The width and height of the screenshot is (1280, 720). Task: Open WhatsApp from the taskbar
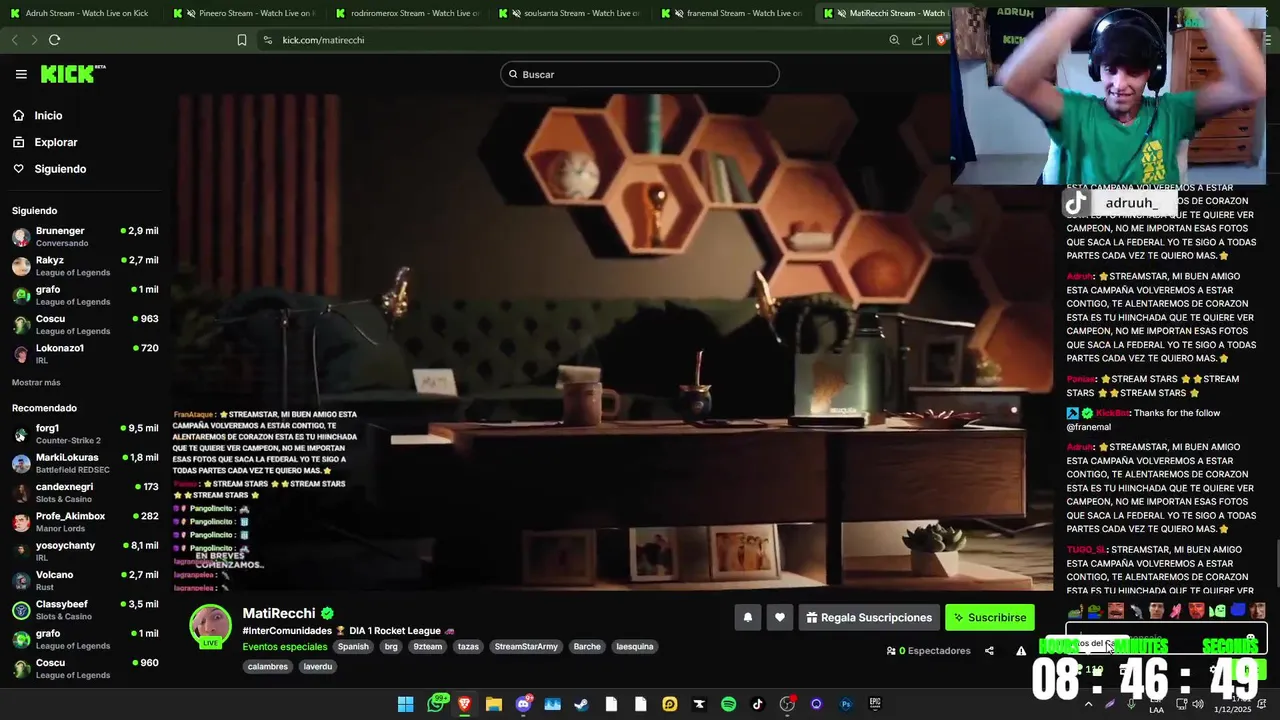(435, 704)
